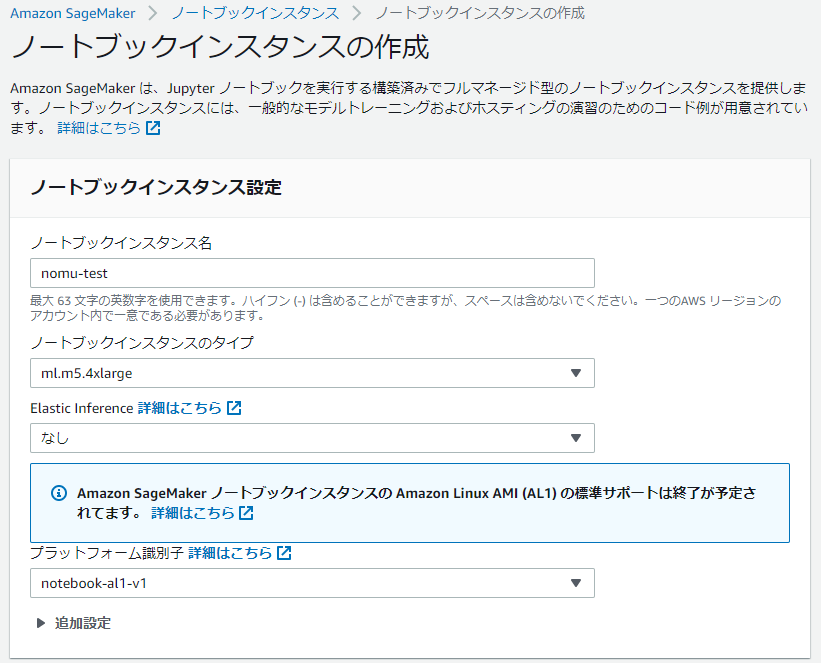821x663 pixels.
Task: Open 詳細はこちら link next to プラットフォーム識別子
Action: [230, 552]
